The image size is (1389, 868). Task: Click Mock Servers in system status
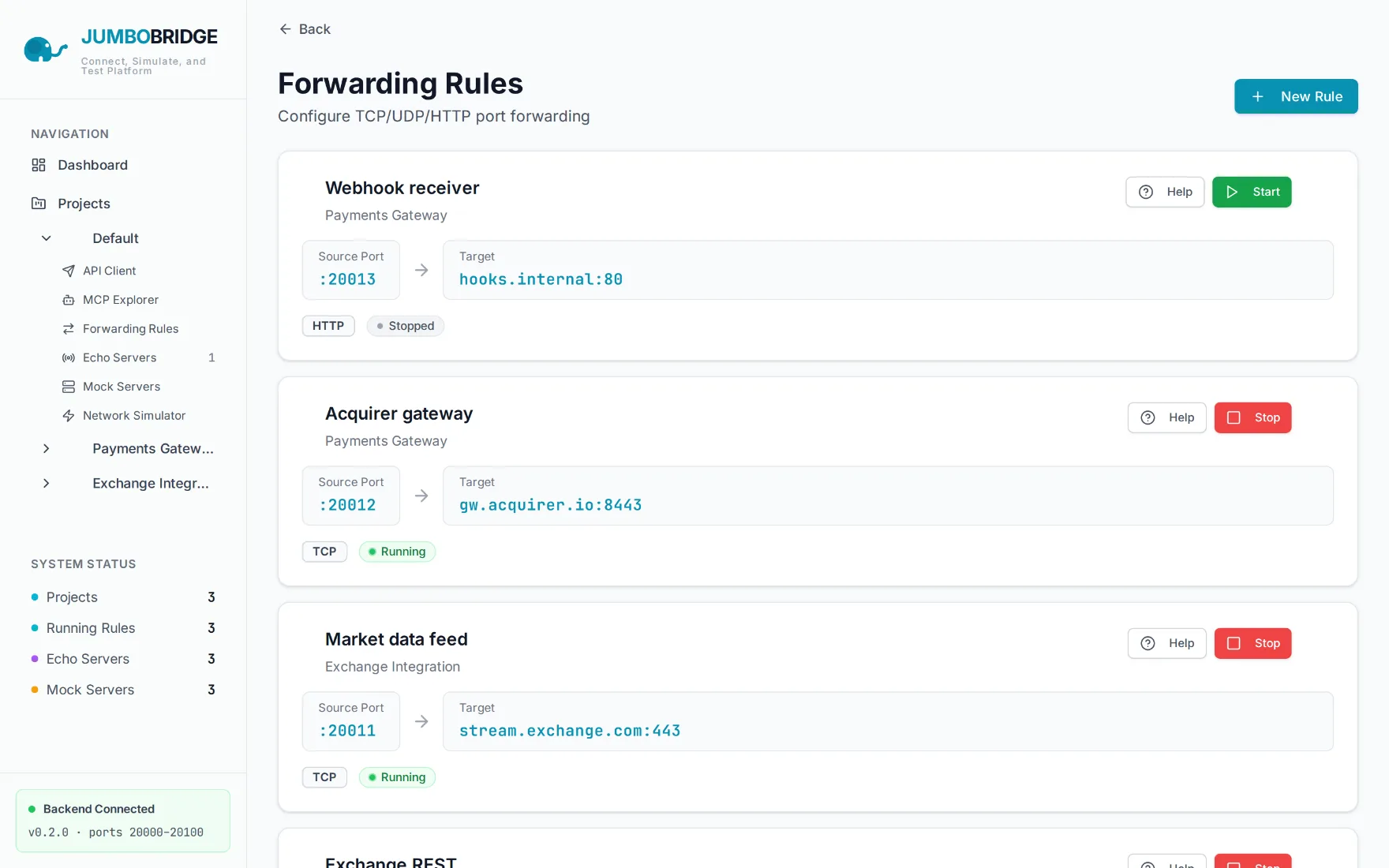point(123,690)
